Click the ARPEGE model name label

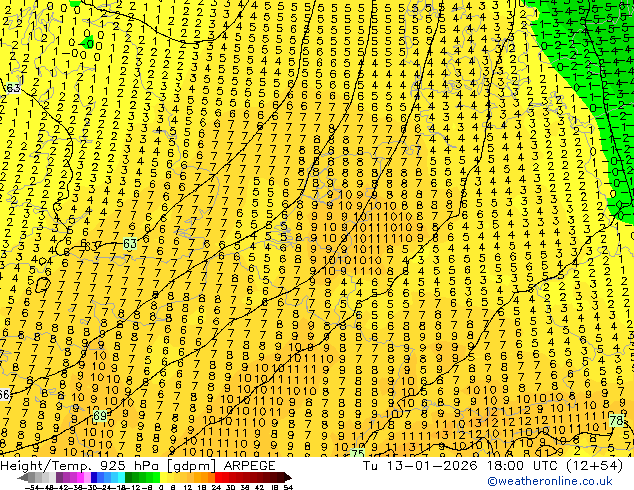[249, 465]
